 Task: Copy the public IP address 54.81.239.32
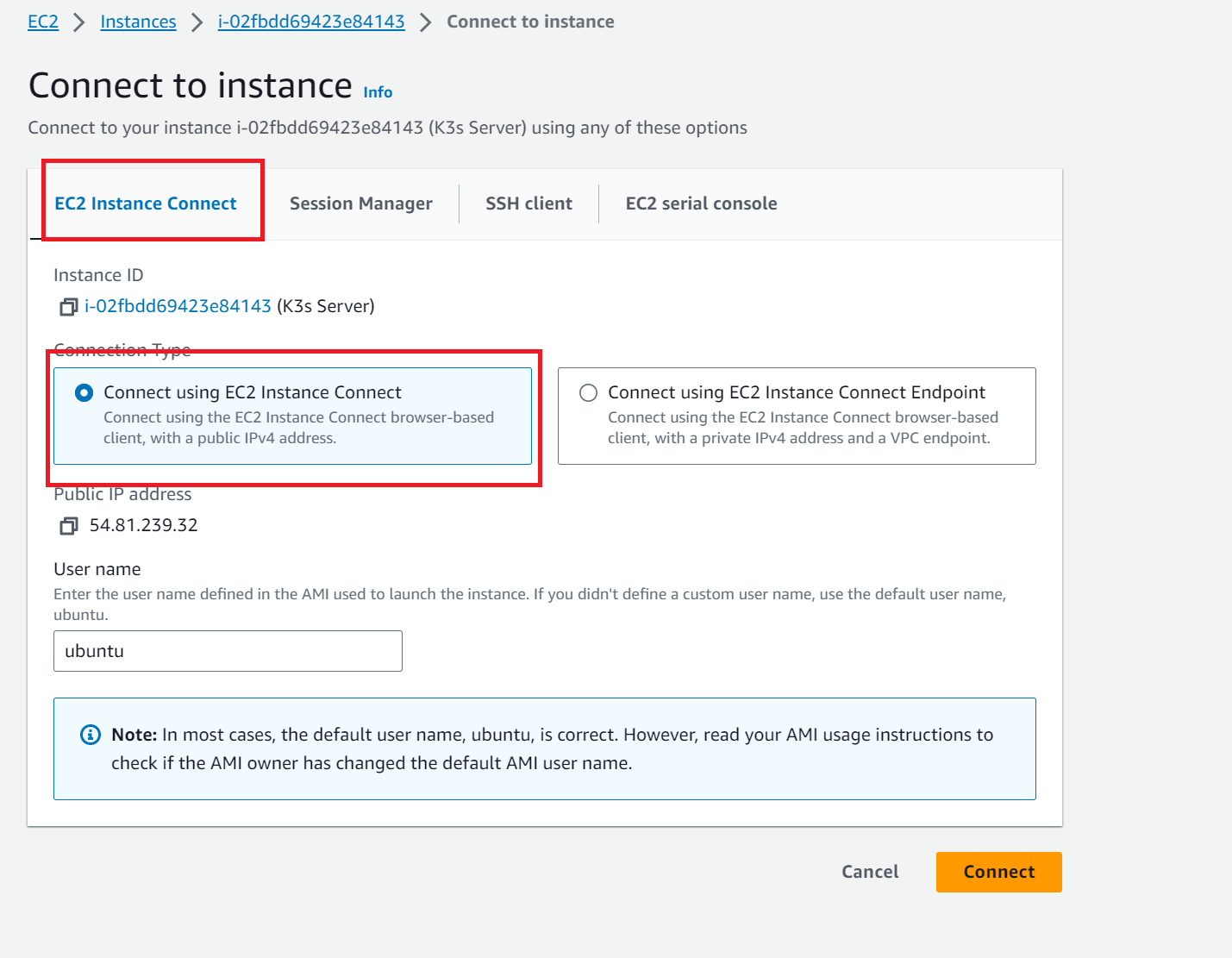click(x=69, y=526)
